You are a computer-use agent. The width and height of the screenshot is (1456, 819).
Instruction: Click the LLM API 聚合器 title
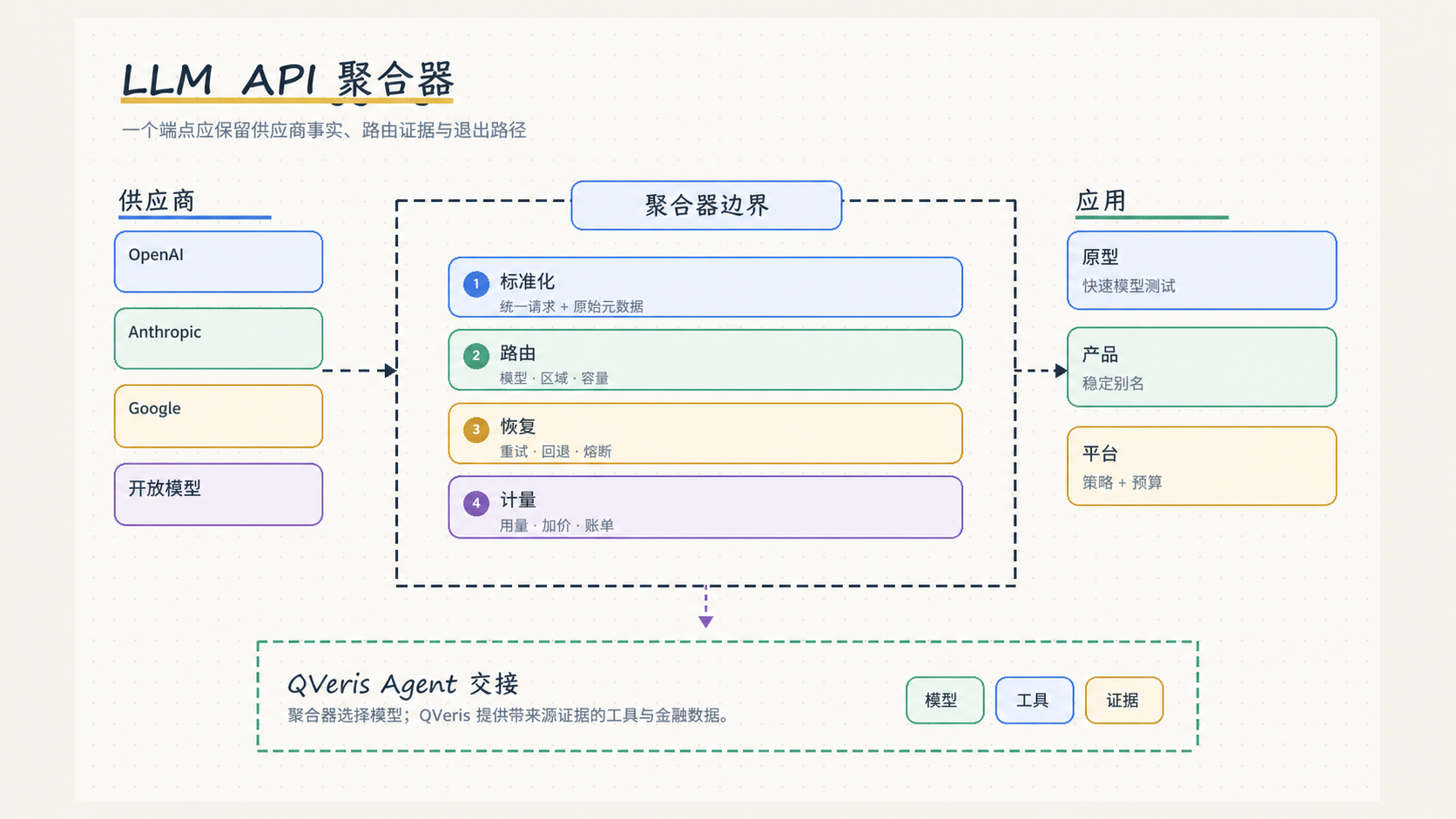pos(287,80)
